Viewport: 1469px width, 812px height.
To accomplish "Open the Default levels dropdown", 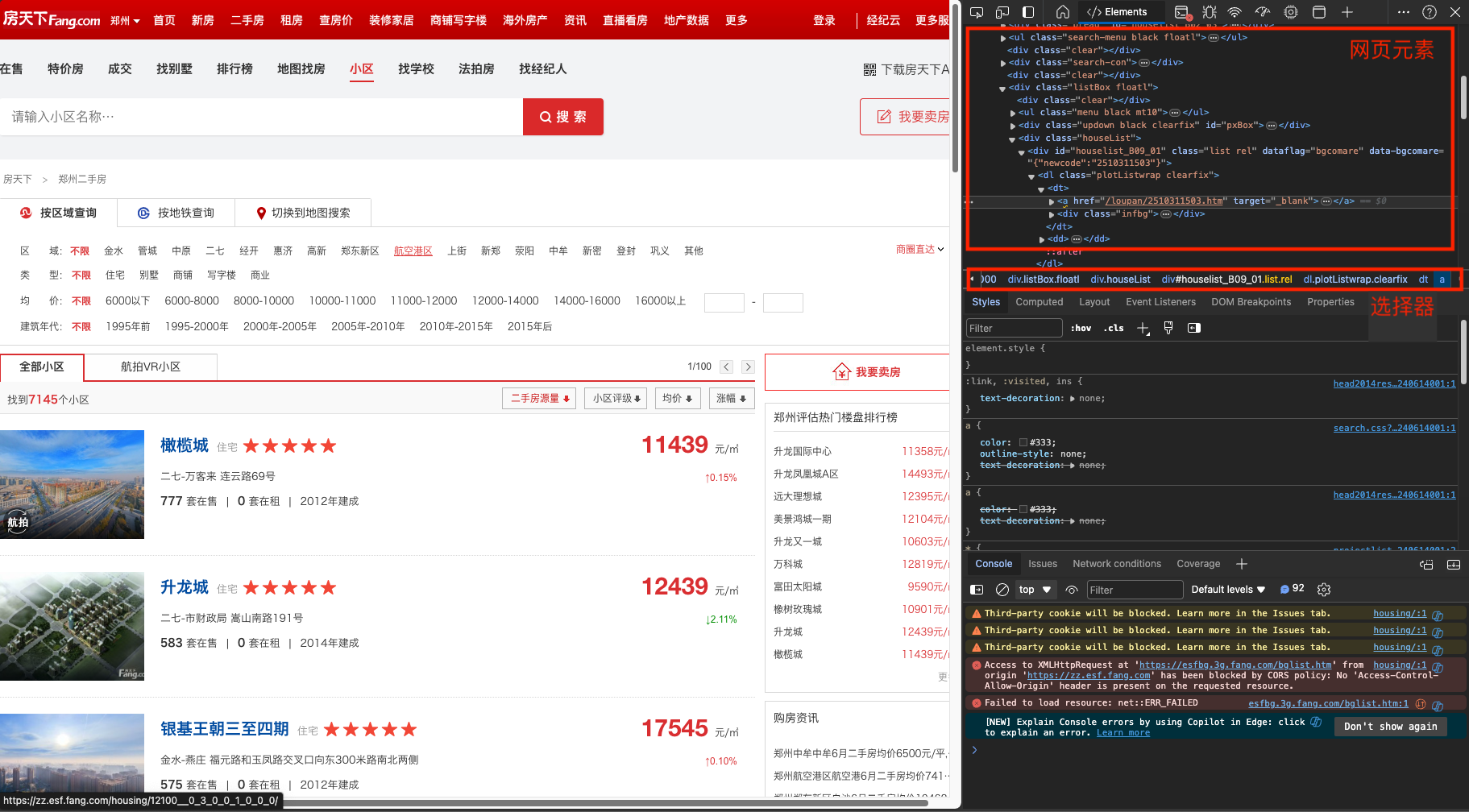I will [x=1228, y=590].
